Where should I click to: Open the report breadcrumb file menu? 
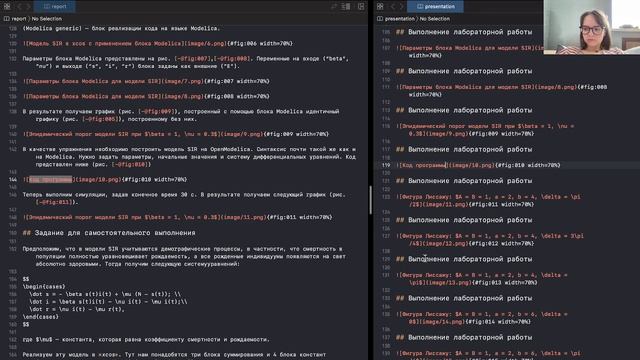point(19,19)
